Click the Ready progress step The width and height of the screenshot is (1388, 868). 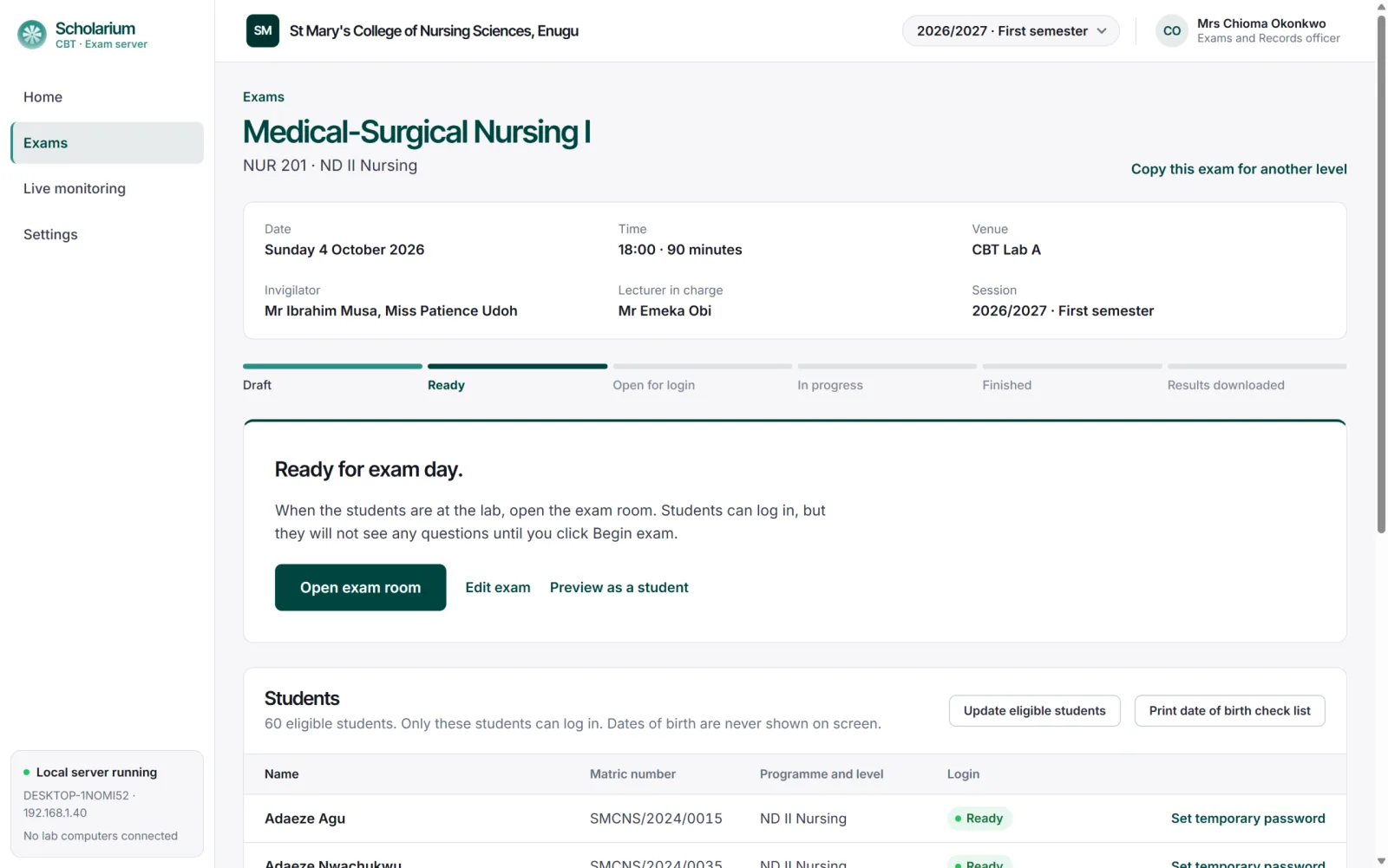tap(517, 378)
